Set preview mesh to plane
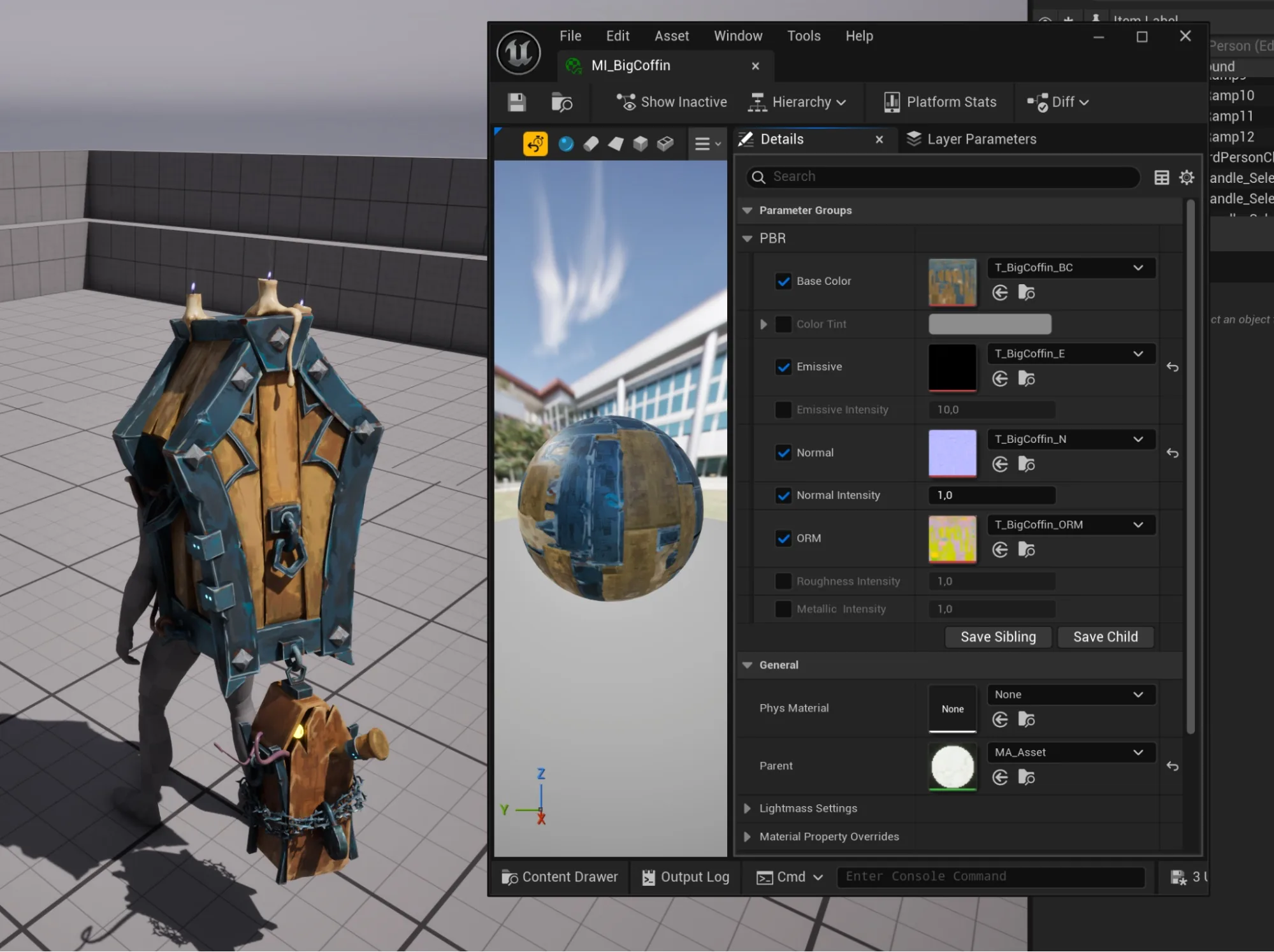This screenshot has width=1274, height=952. click(x=616, y=144)
